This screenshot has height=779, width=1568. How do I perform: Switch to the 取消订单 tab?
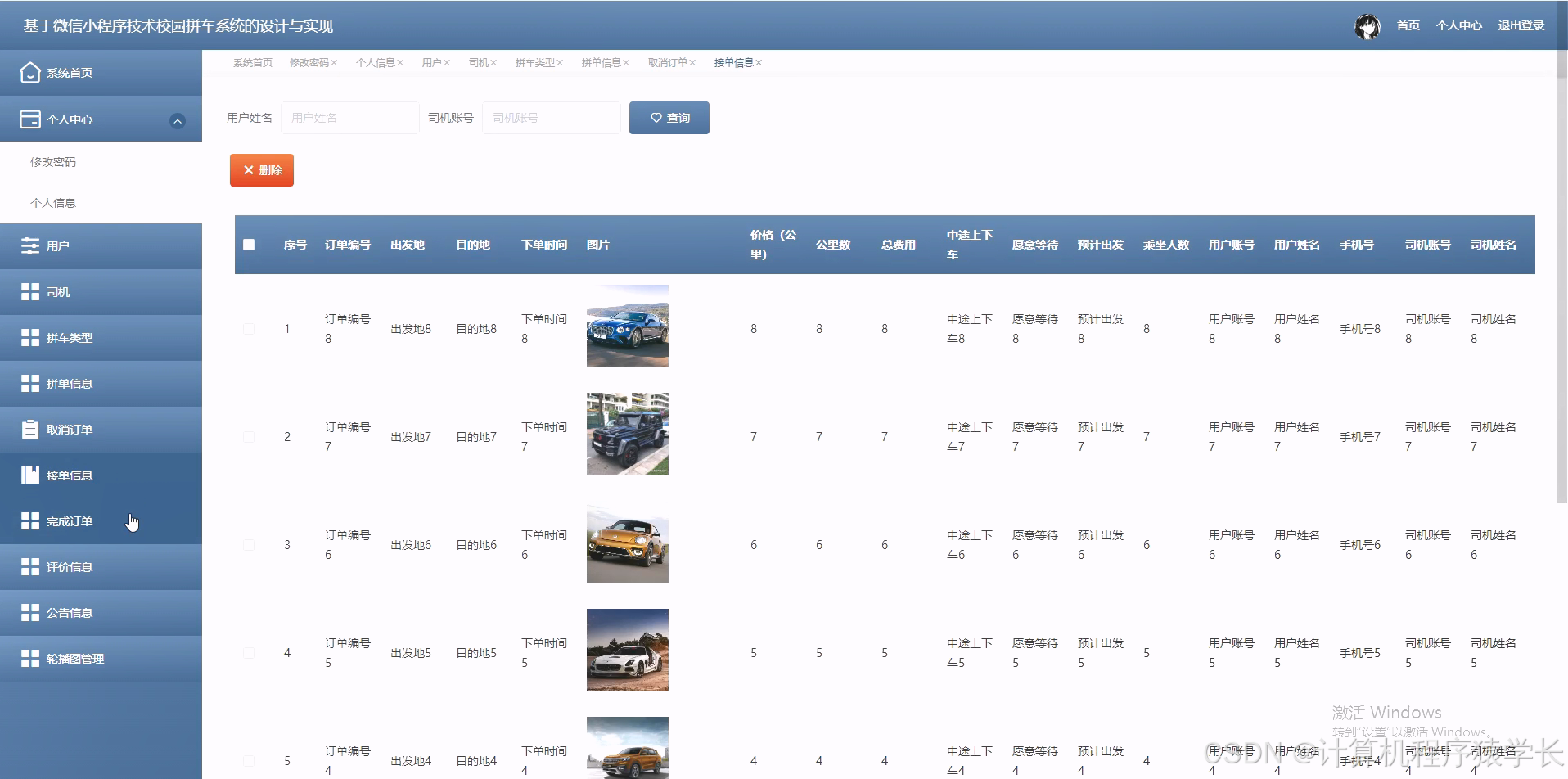[x=667, y=63]
